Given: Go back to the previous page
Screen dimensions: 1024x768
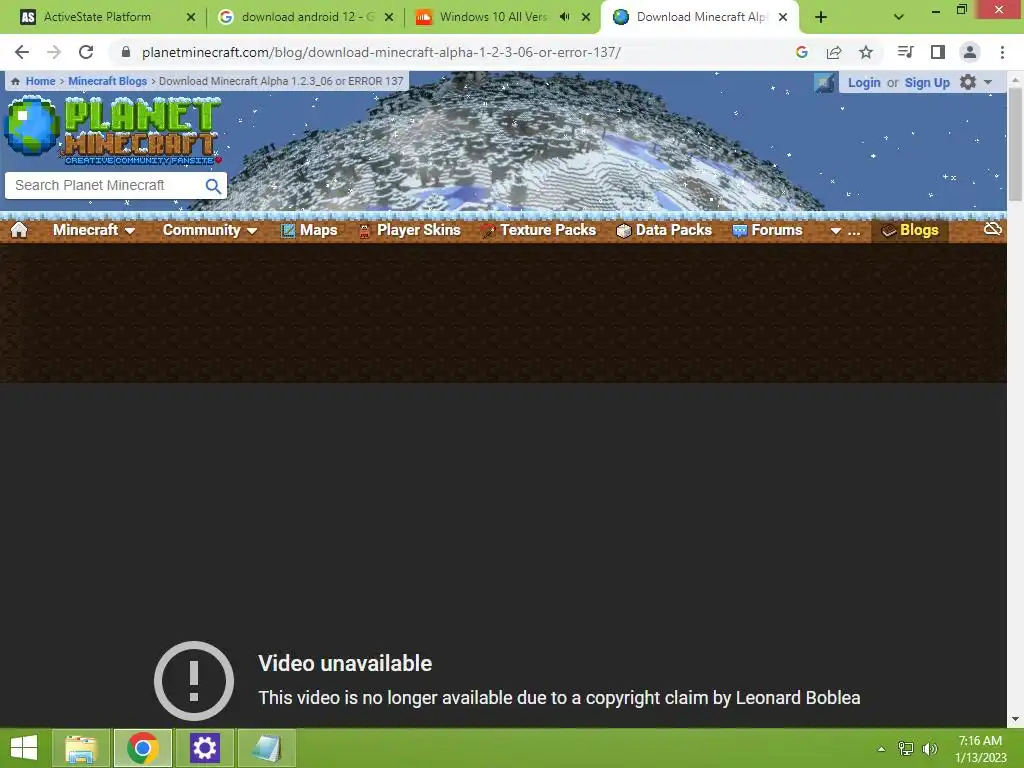Looking at the screenshot, I should (x=22, y=52).
